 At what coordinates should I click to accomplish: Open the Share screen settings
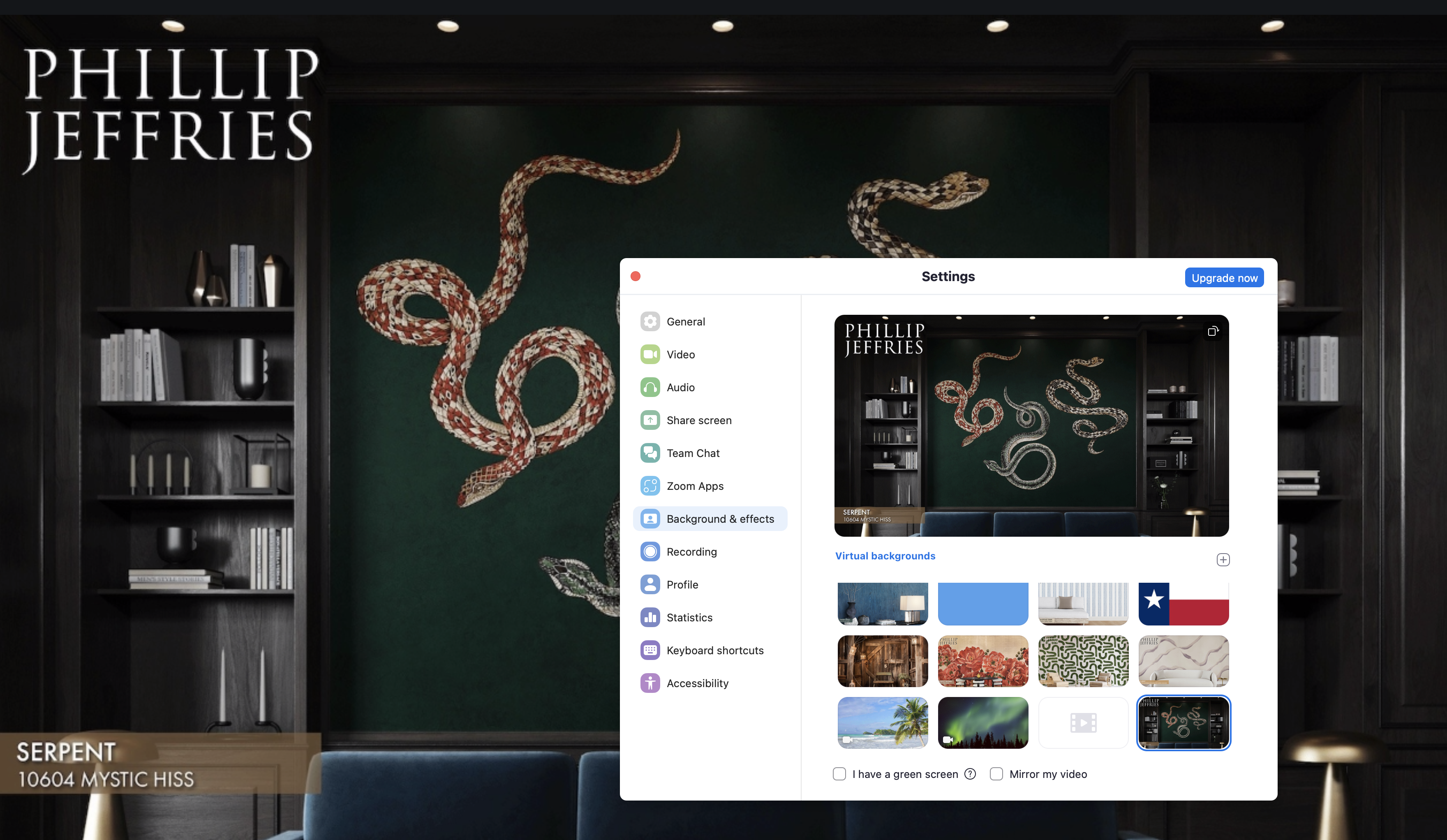click(x=698, y=420)
